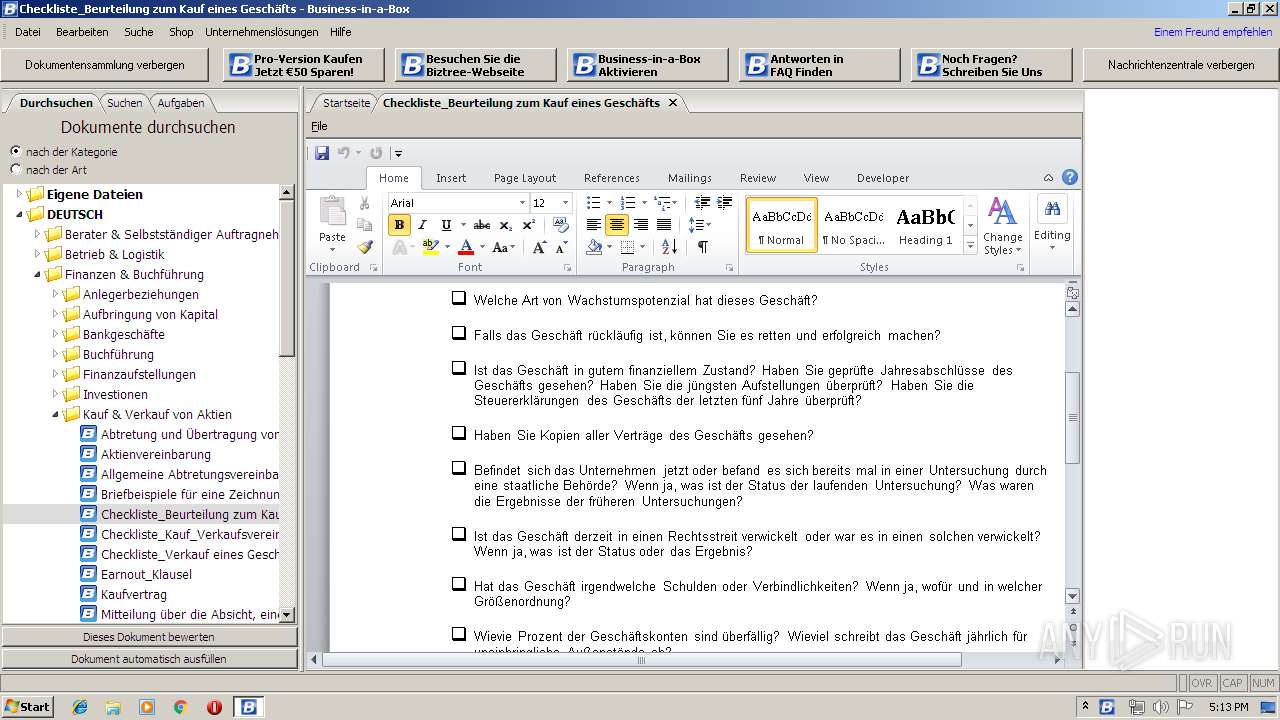Apply strikethrough formatting
The image size is (1280, 720).
pos(482,225)
